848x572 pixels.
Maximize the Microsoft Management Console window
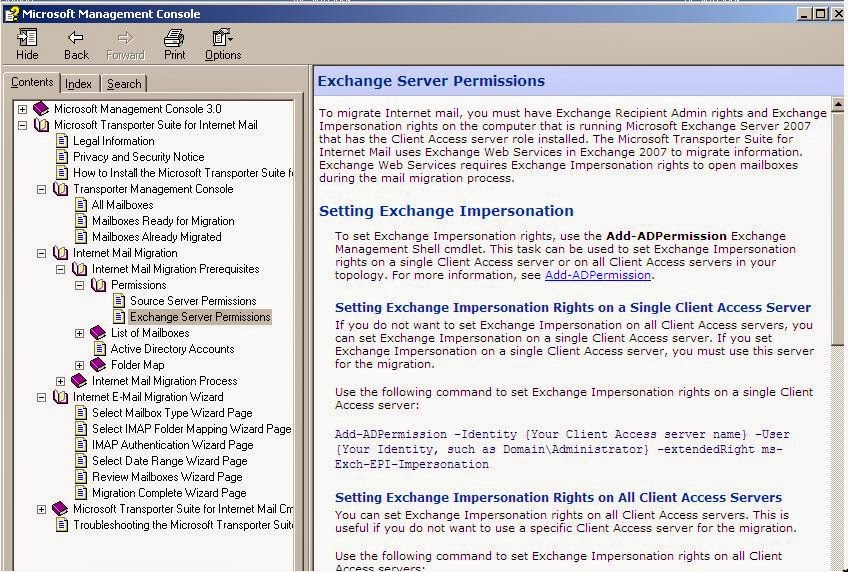click(820, 14)
